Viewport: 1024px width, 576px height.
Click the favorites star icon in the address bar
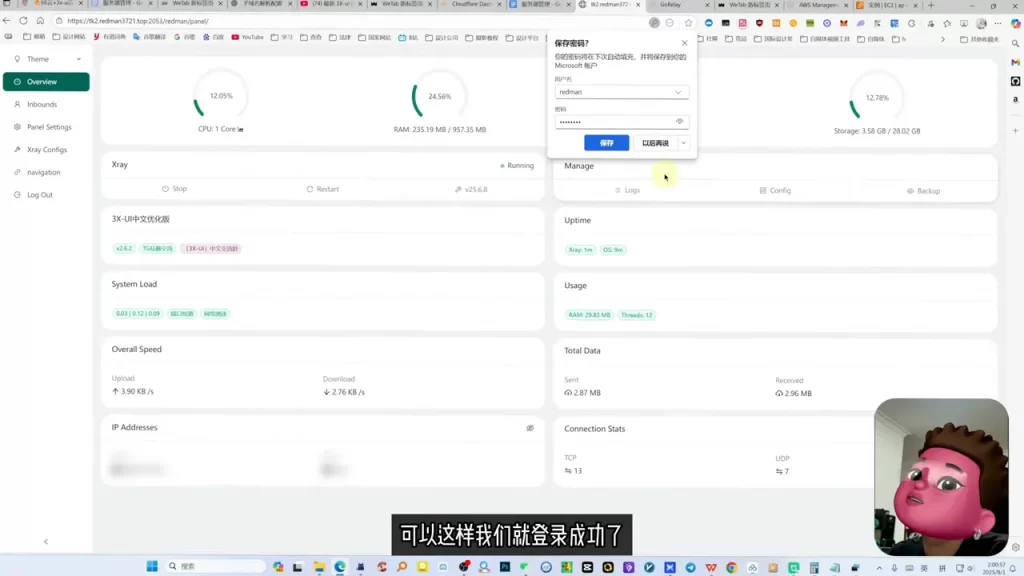click(x=688, y=23)
